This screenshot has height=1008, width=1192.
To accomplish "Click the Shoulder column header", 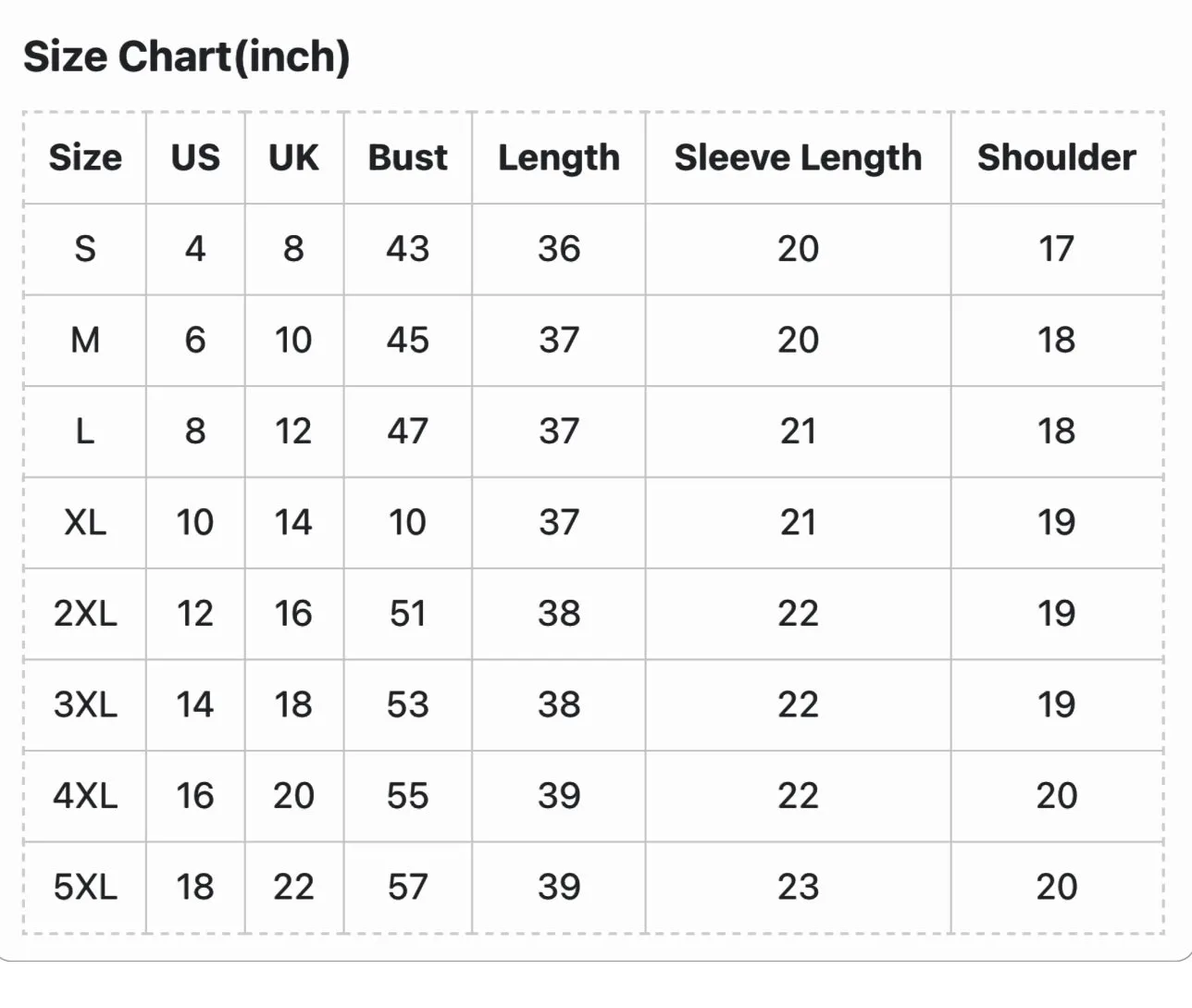I will tap(1057, 157).
